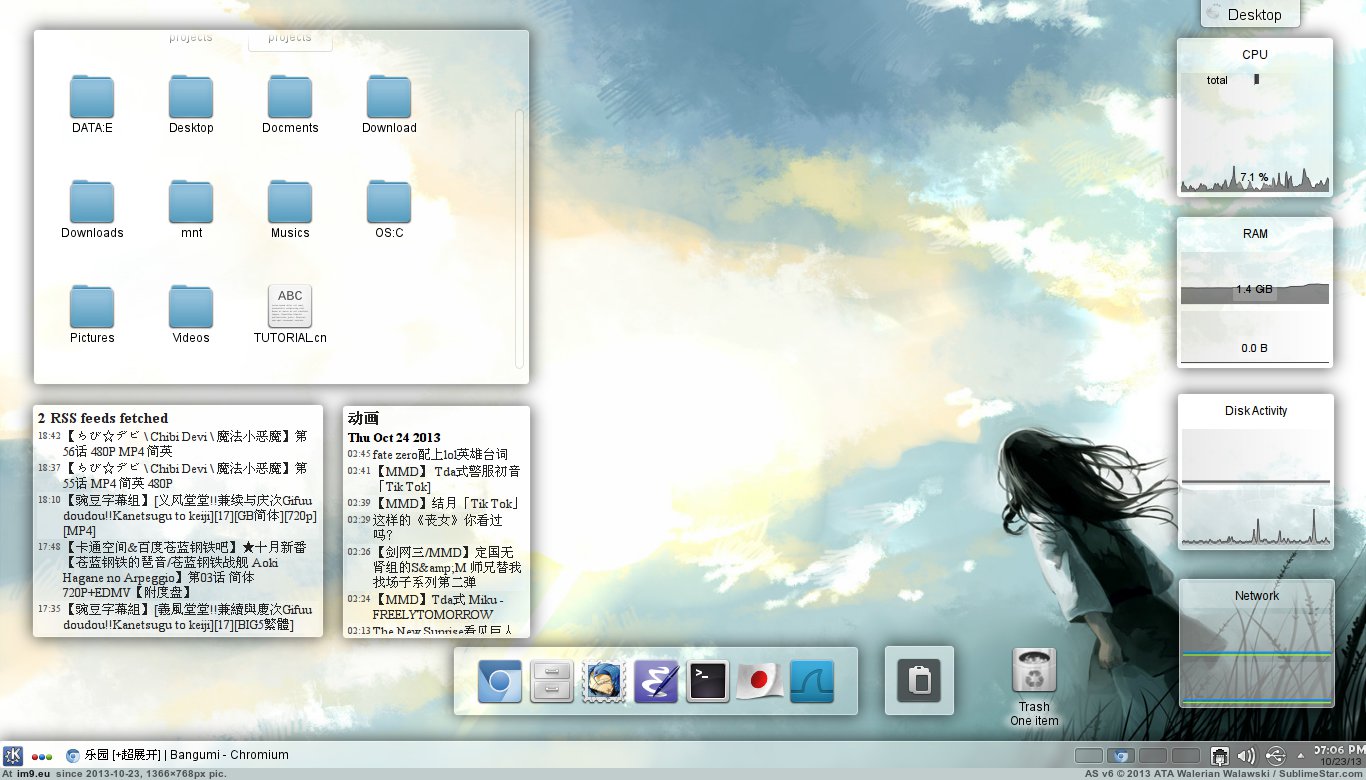The image size is (1366, 780).
Task: Open the Musics folder
Action: (290, 208)
